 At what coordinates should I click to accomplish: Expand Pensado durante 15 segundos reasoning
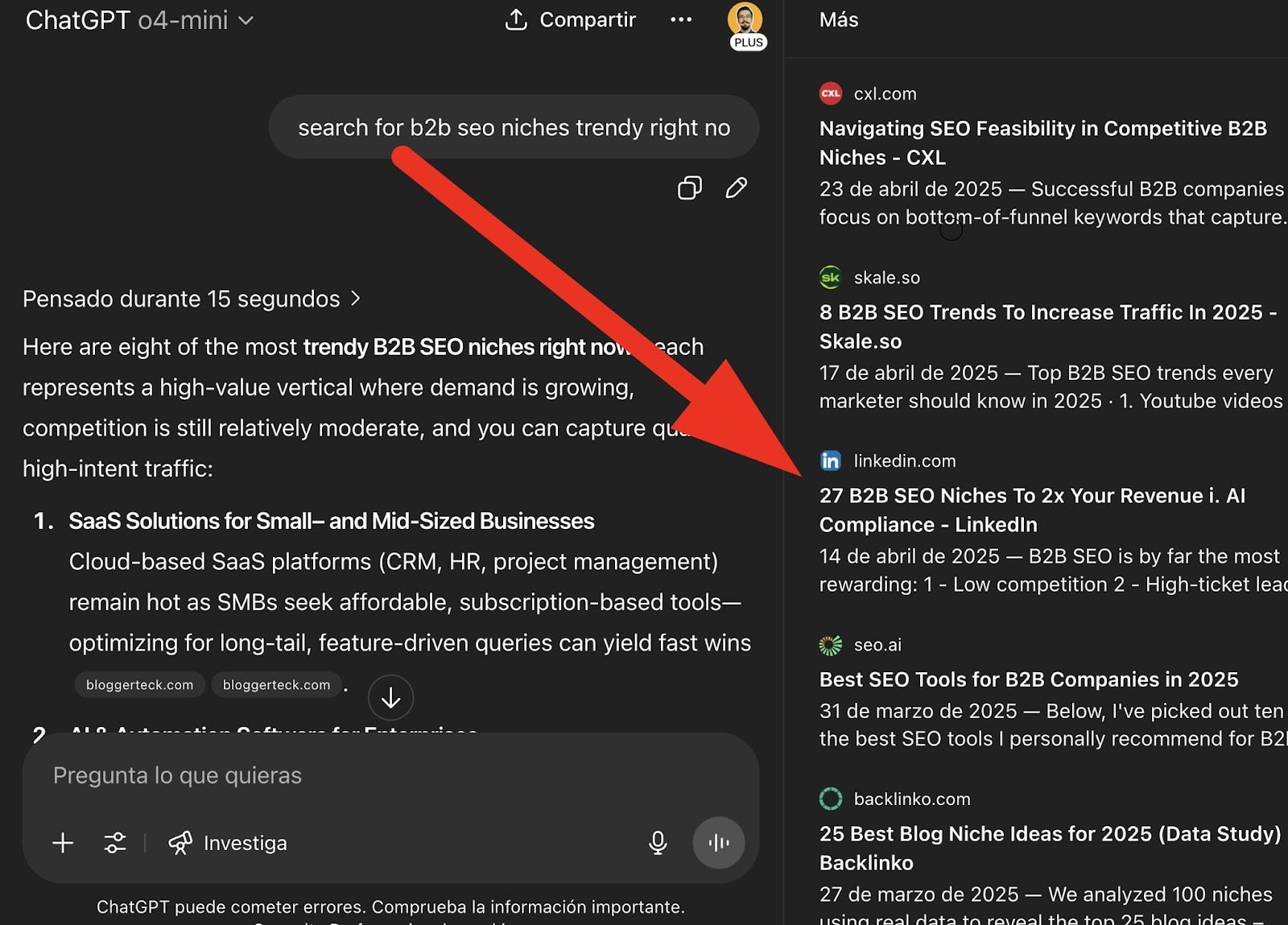coord(192,299)
